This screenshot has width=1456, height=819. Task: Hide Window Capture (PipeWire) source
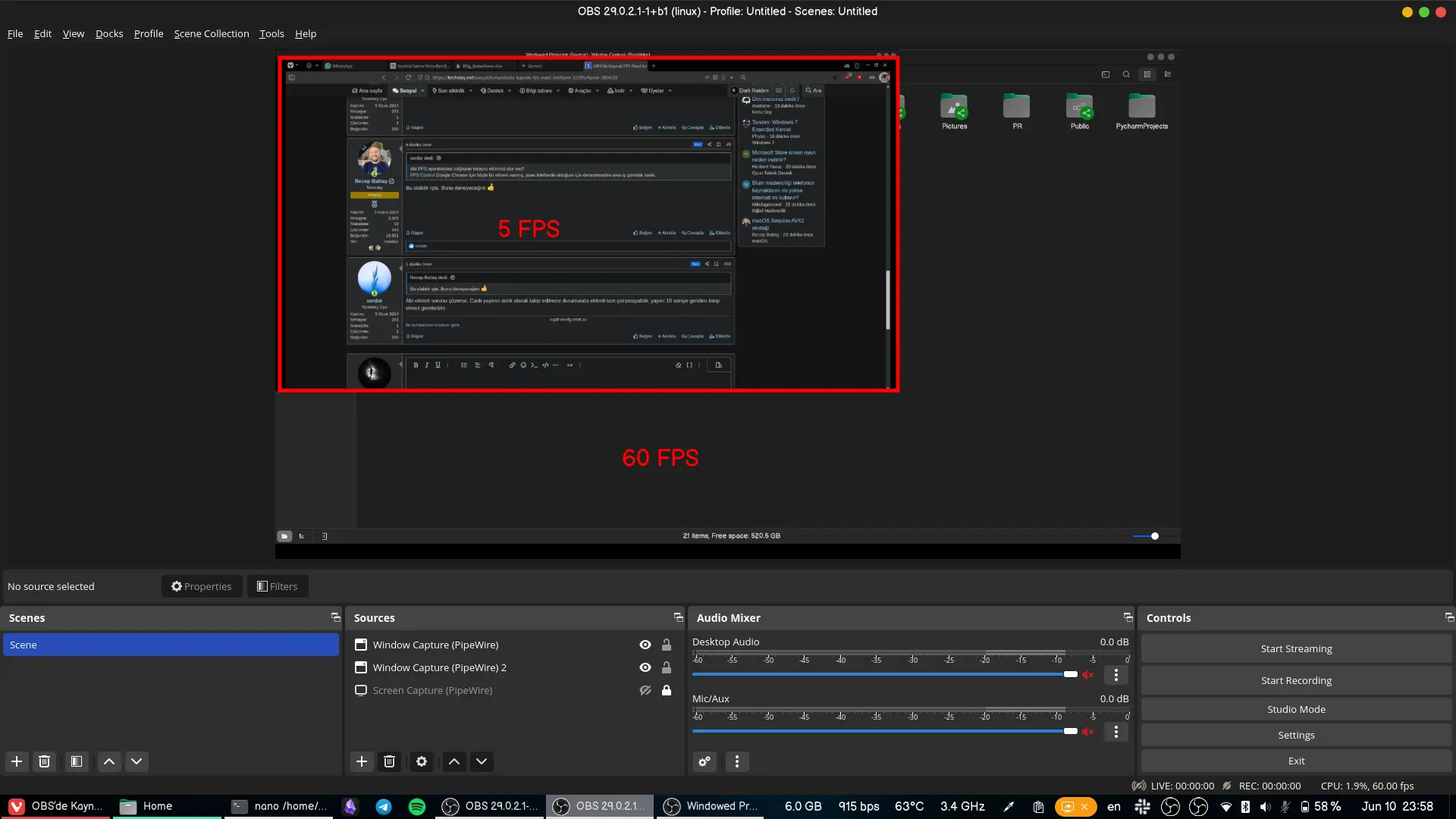click(x=645, y=645)
